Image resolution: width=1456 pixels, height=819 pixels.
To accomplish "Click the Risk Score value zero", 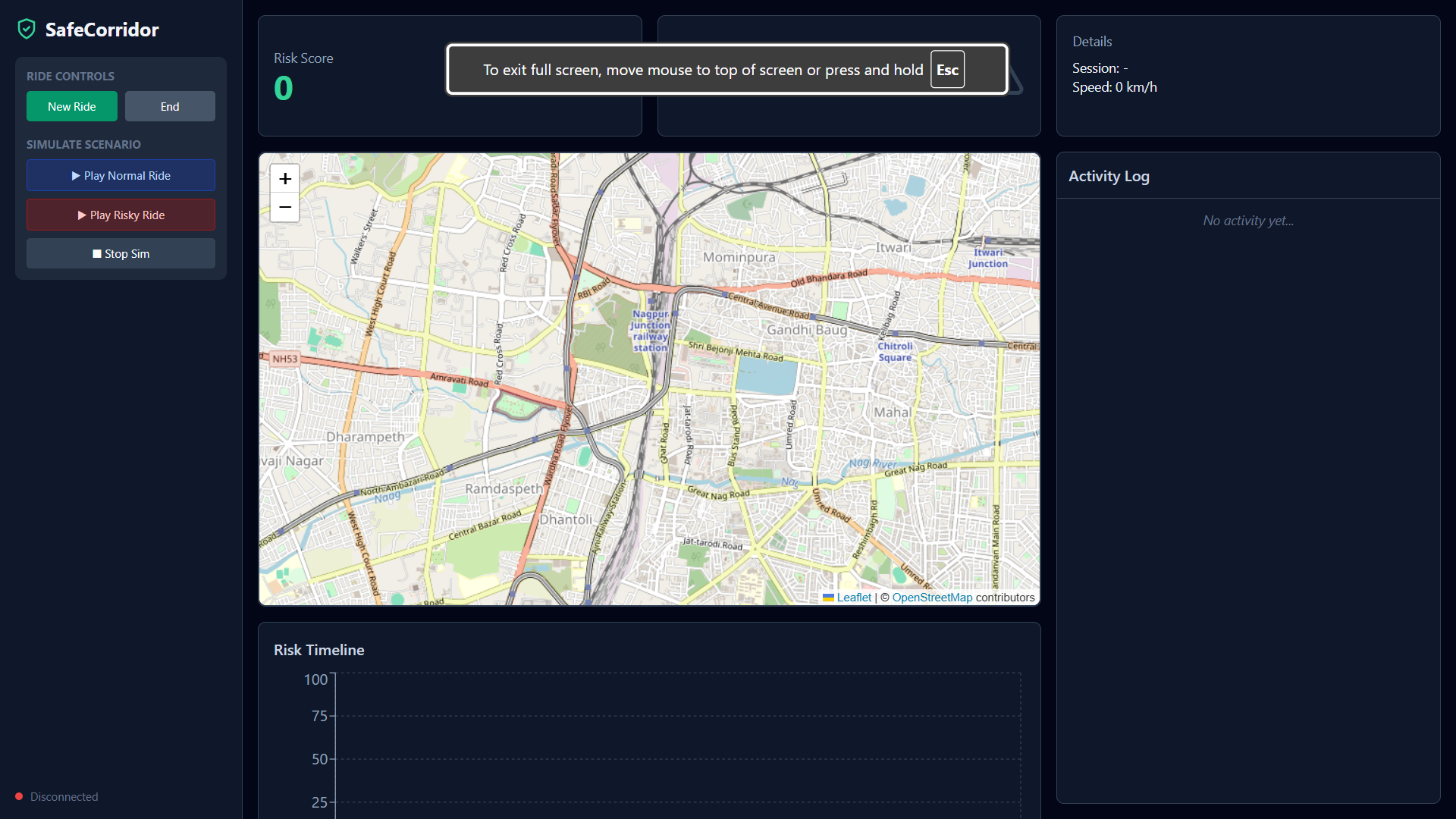I will (284, 89).
